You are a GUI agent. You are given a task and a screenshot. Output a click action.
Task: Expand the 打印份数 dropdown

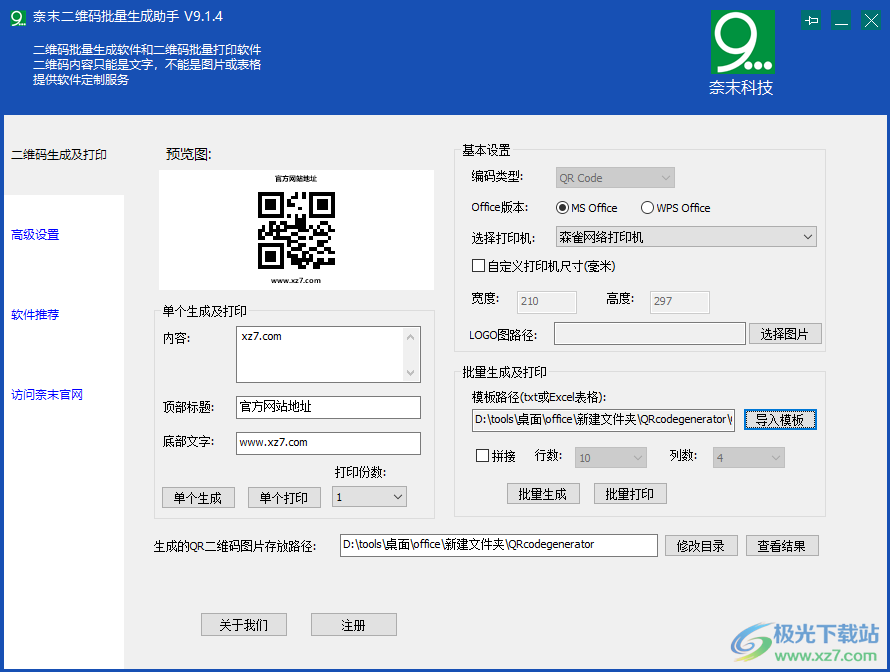click(370, 497)
